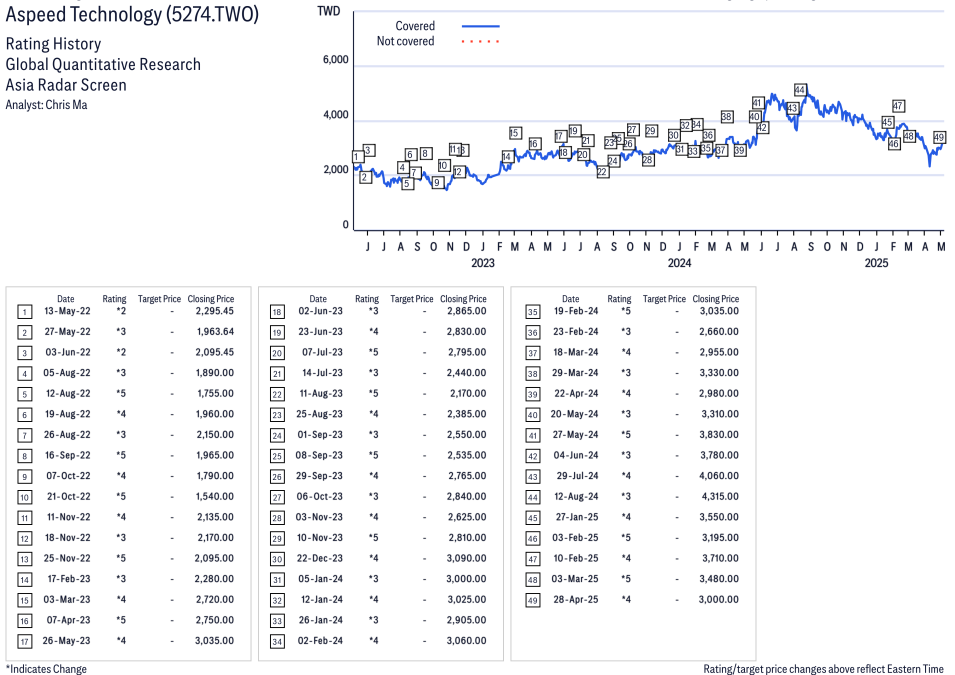This screenshot has height=675, width=955.
Task: Click the closing price 4,060.00
Action: click(719, 476)
